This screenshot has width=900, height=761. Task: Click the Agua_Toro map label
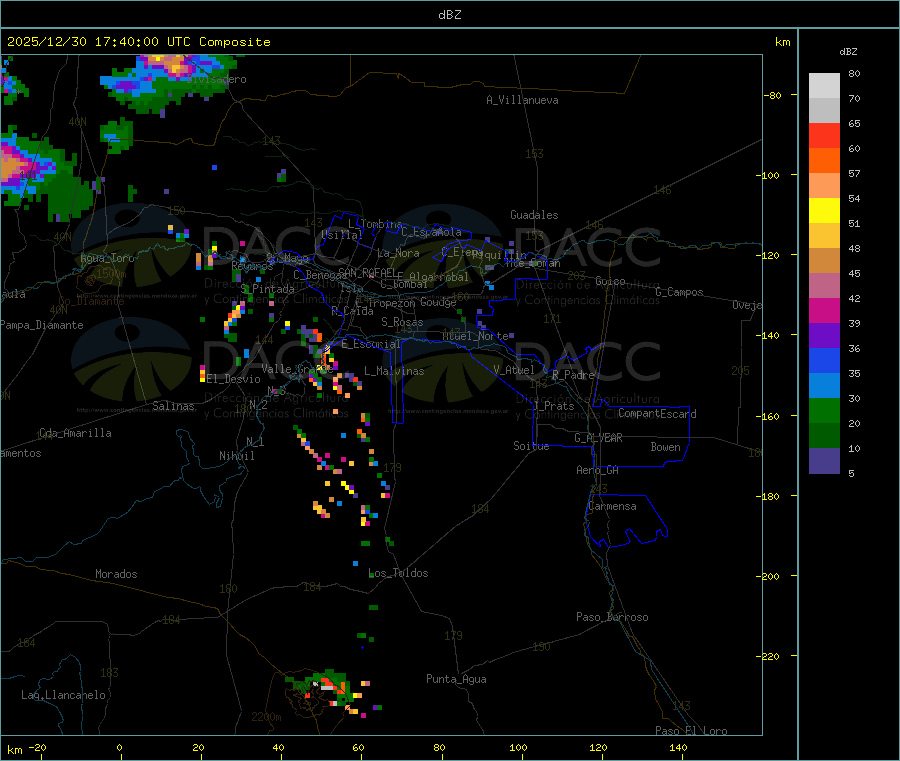click(x=107, y=258)
